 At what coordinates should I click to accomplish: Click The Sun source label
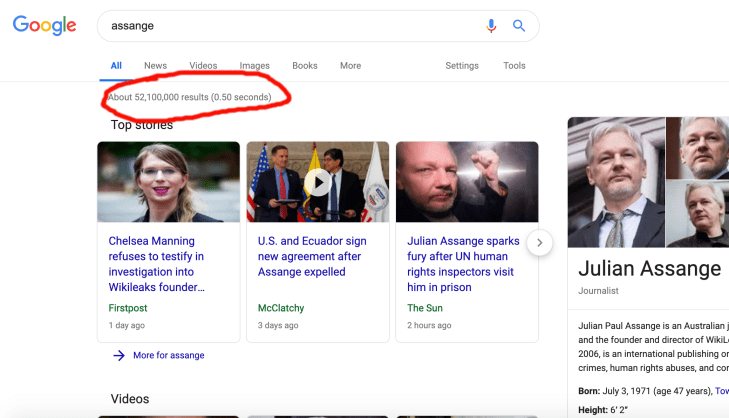425,308
